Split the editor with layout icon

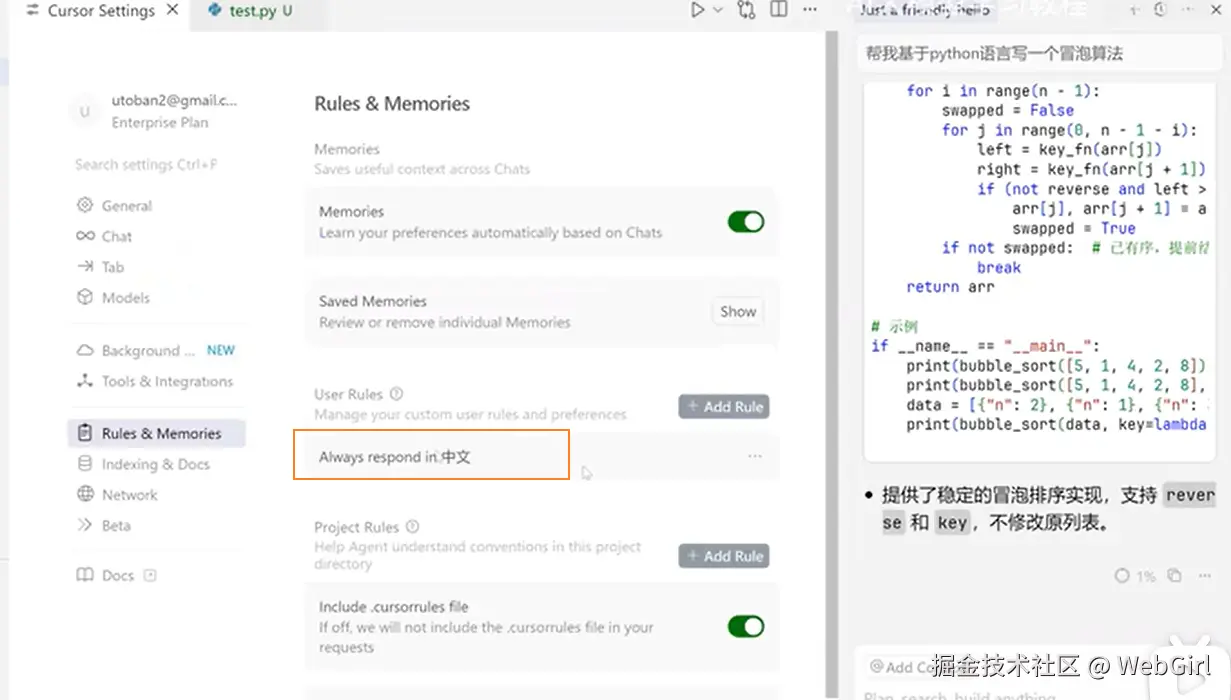(x=779, y=10)
